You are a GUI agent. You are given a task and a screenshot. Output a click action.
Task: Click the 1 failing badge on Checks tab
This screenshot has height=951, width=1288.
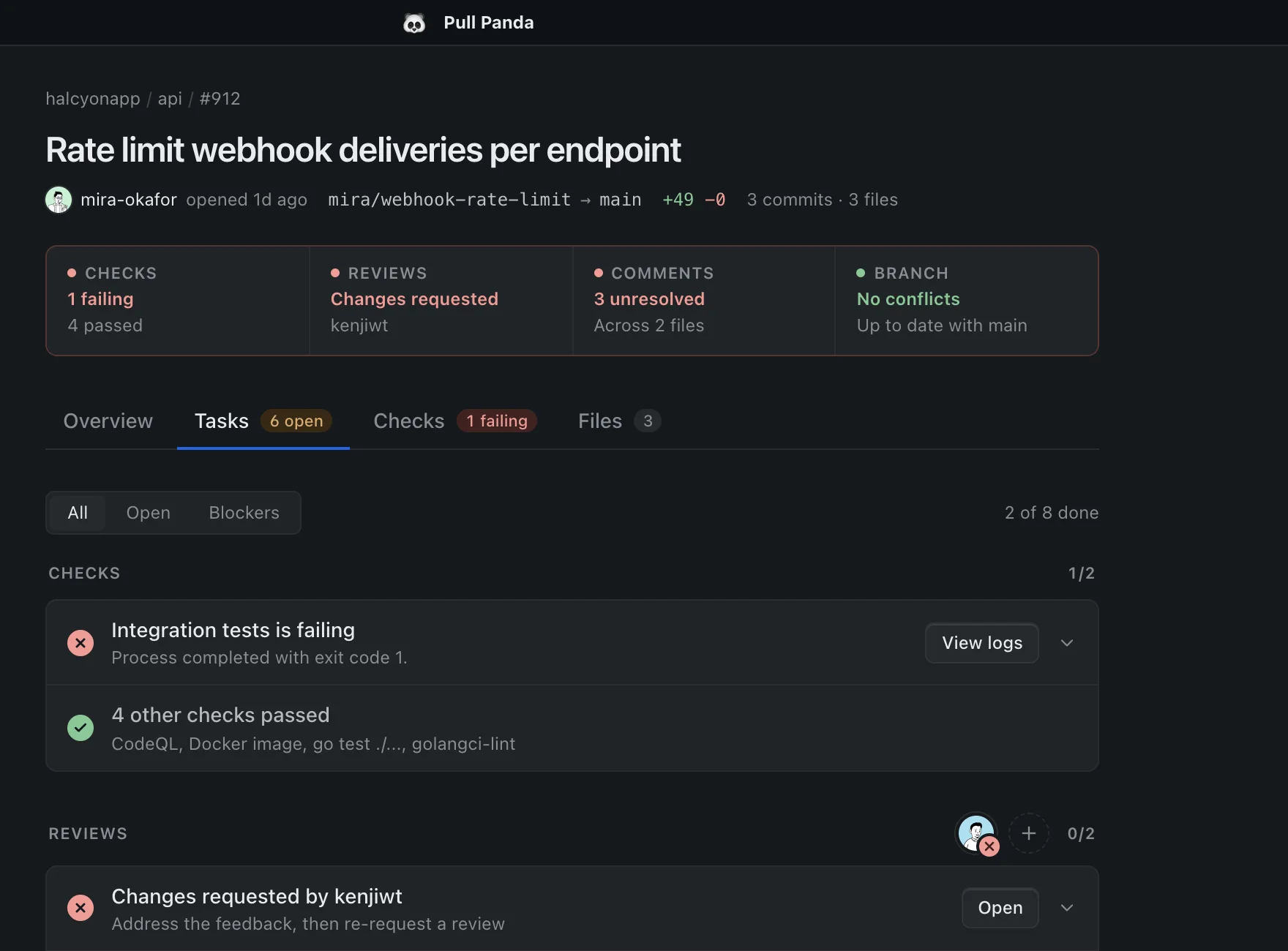coord(497,421)
